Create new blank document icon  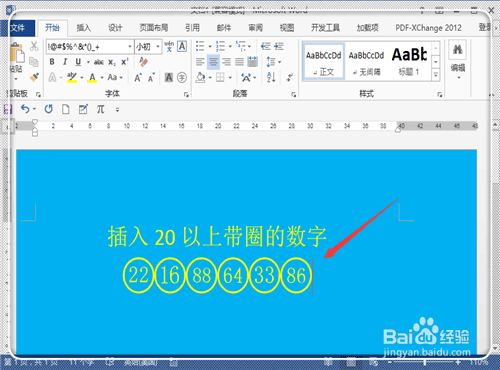point(66,109)
